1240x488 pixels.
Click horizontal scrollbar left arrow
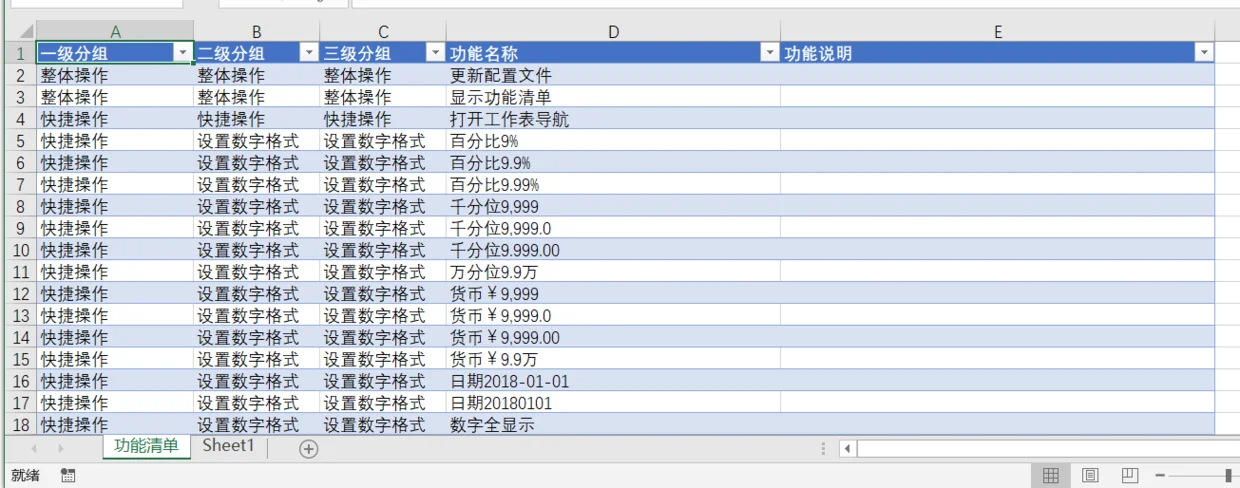(x=847, y=449)
